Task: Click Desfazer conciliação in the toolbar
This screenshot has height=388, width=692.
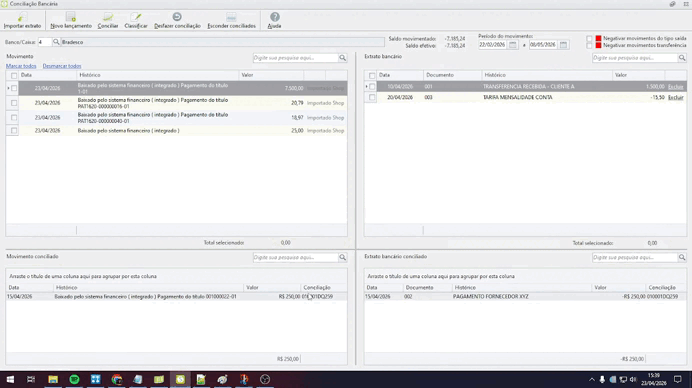Action: (x=177, y=20)
